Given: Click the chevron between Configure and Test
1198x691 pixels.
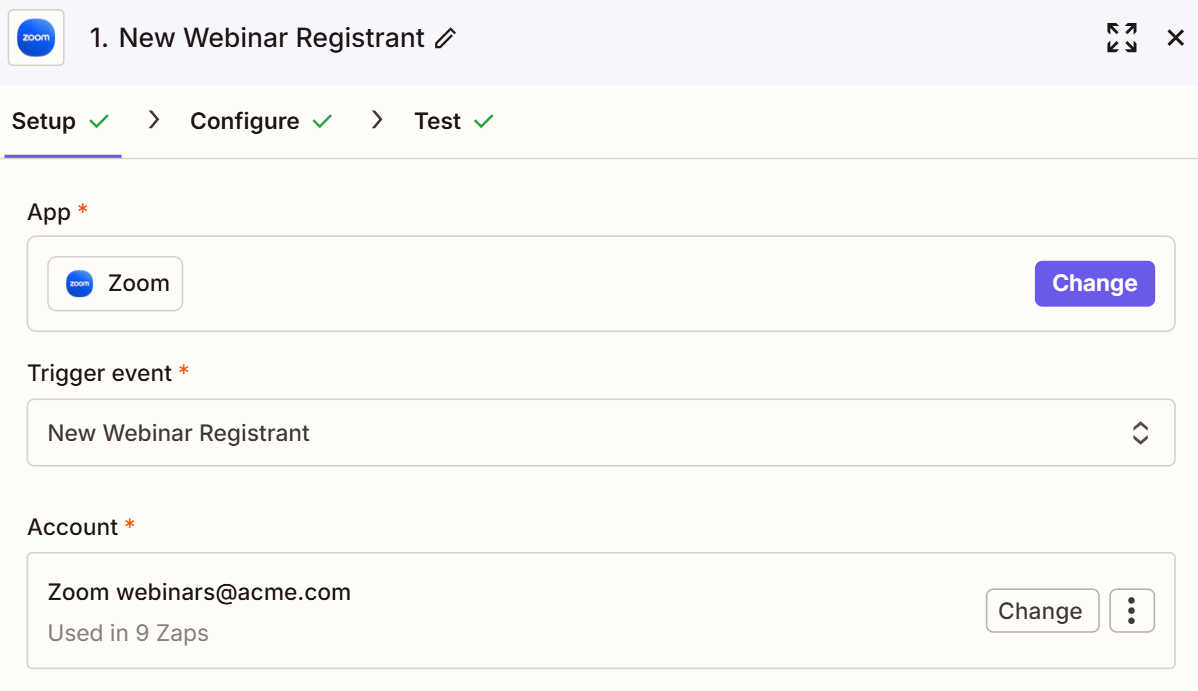Looking at the screenshot, I should pyautogui.click(x=377, y=121).
